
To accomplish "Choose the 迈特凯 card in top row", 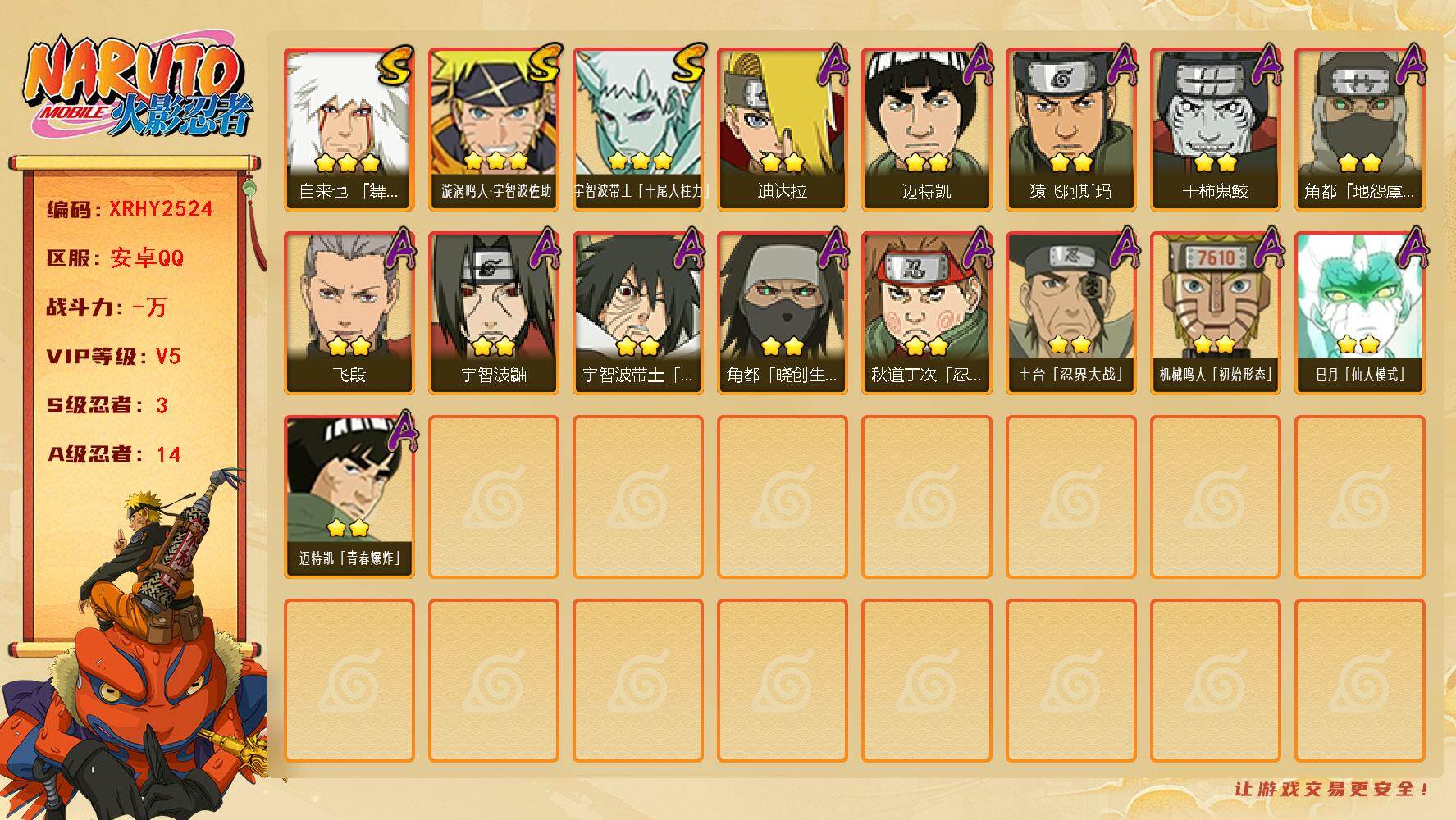I will point(927,129).
